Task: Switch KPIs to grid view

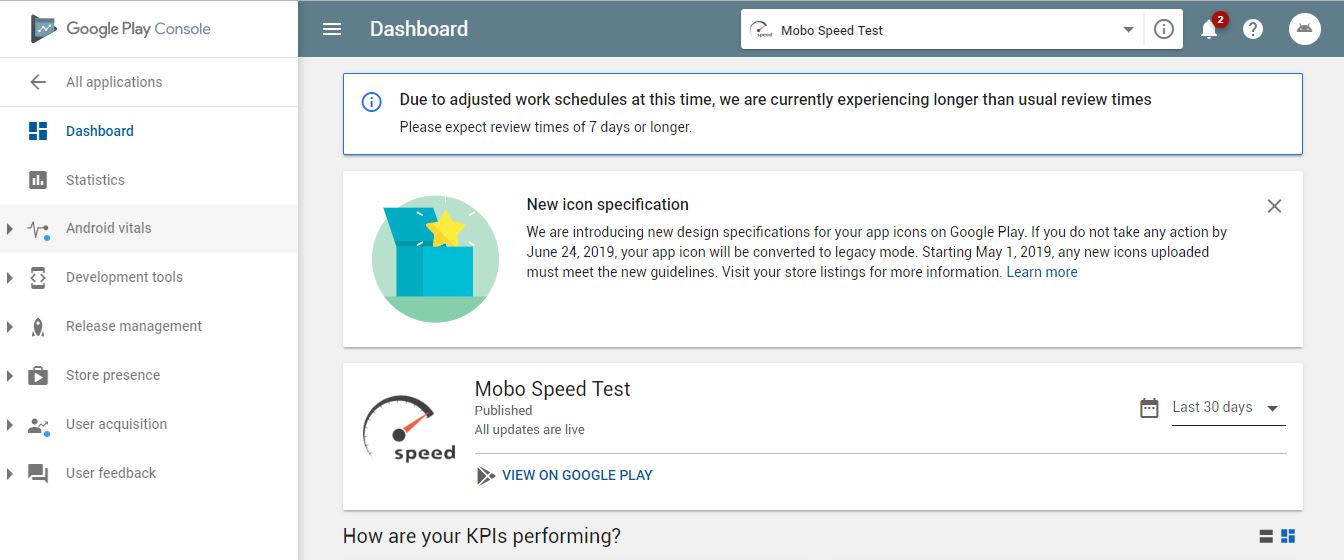Action: pos(1288,536)
